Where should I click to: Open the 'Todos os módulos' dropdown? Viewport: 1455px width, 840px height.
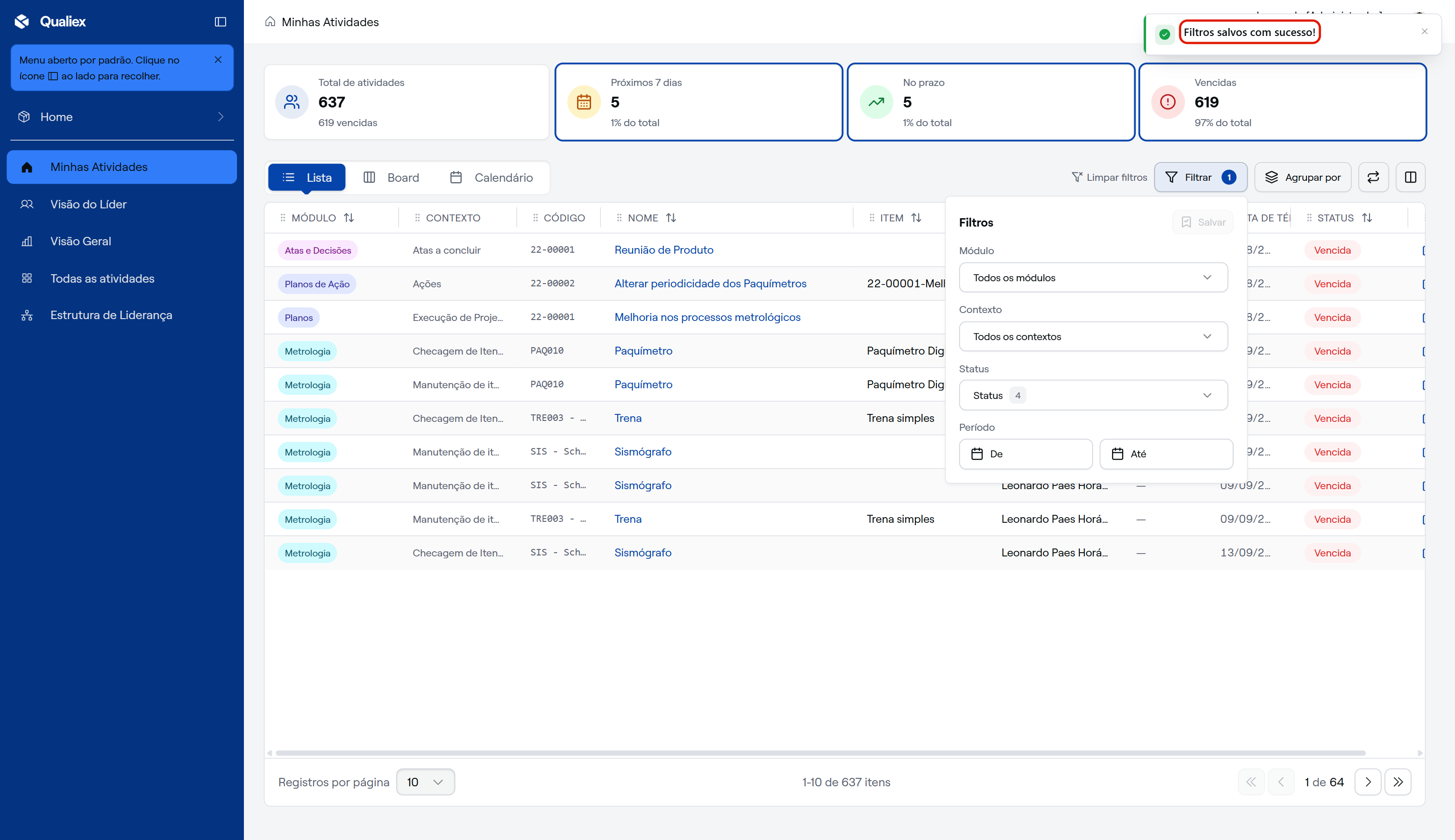pyautogui.click(x=1093, y=278)
